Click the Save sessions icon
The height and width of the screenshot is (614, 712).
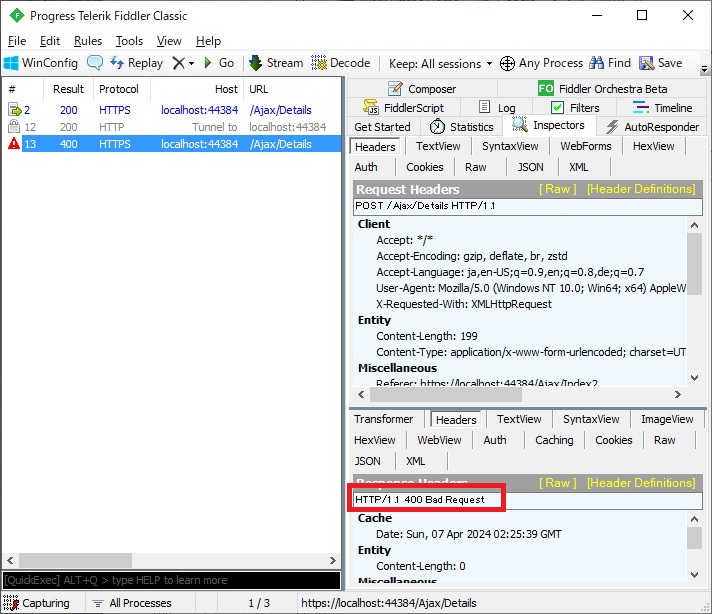pos(646,63)
